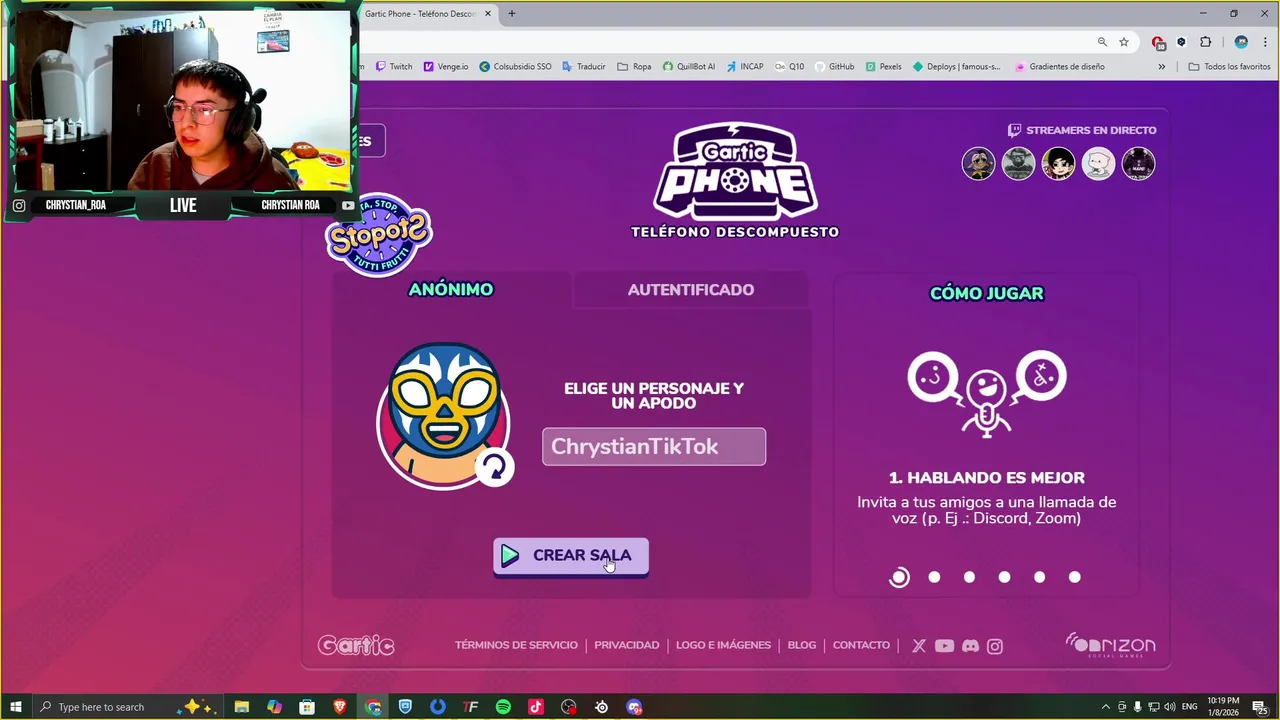This screenshot has width=1280, height=720.
Task: Open File Explorer from the taskbar
Action: 241,707
